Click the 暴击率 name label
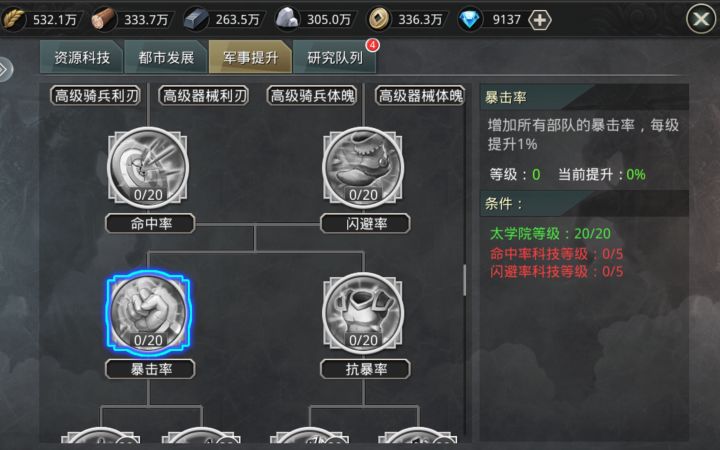The height and width of the screenshot is (450, 720). click(x=150, y=369)
